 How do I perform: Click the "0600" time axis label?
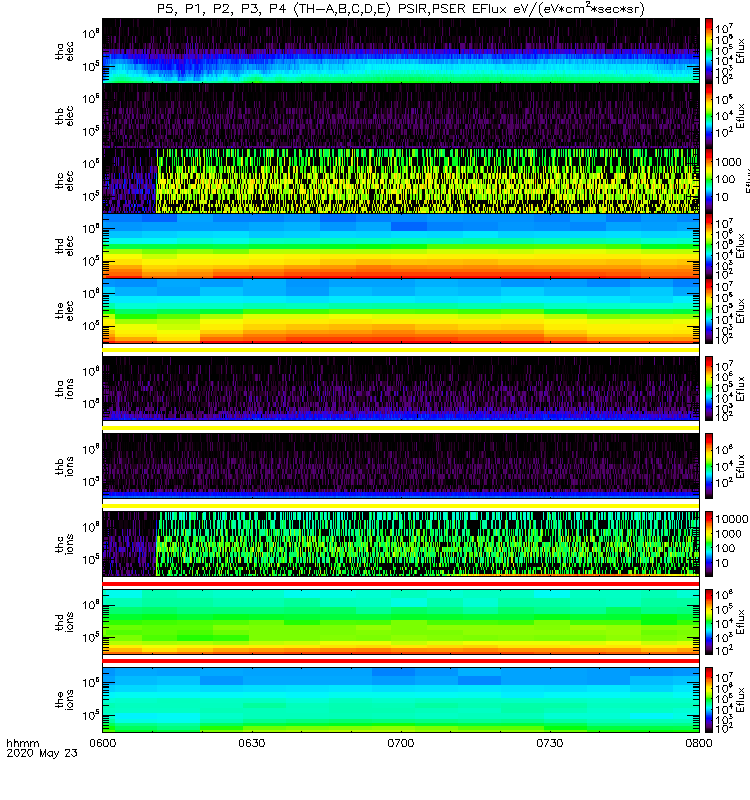[103, 743]
